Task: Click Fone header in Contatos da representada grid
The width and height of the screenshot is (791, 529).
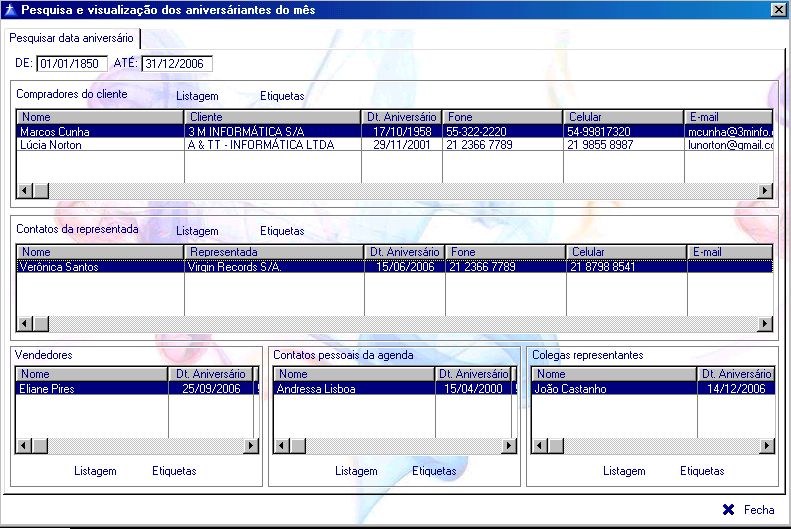Action: 505,252
